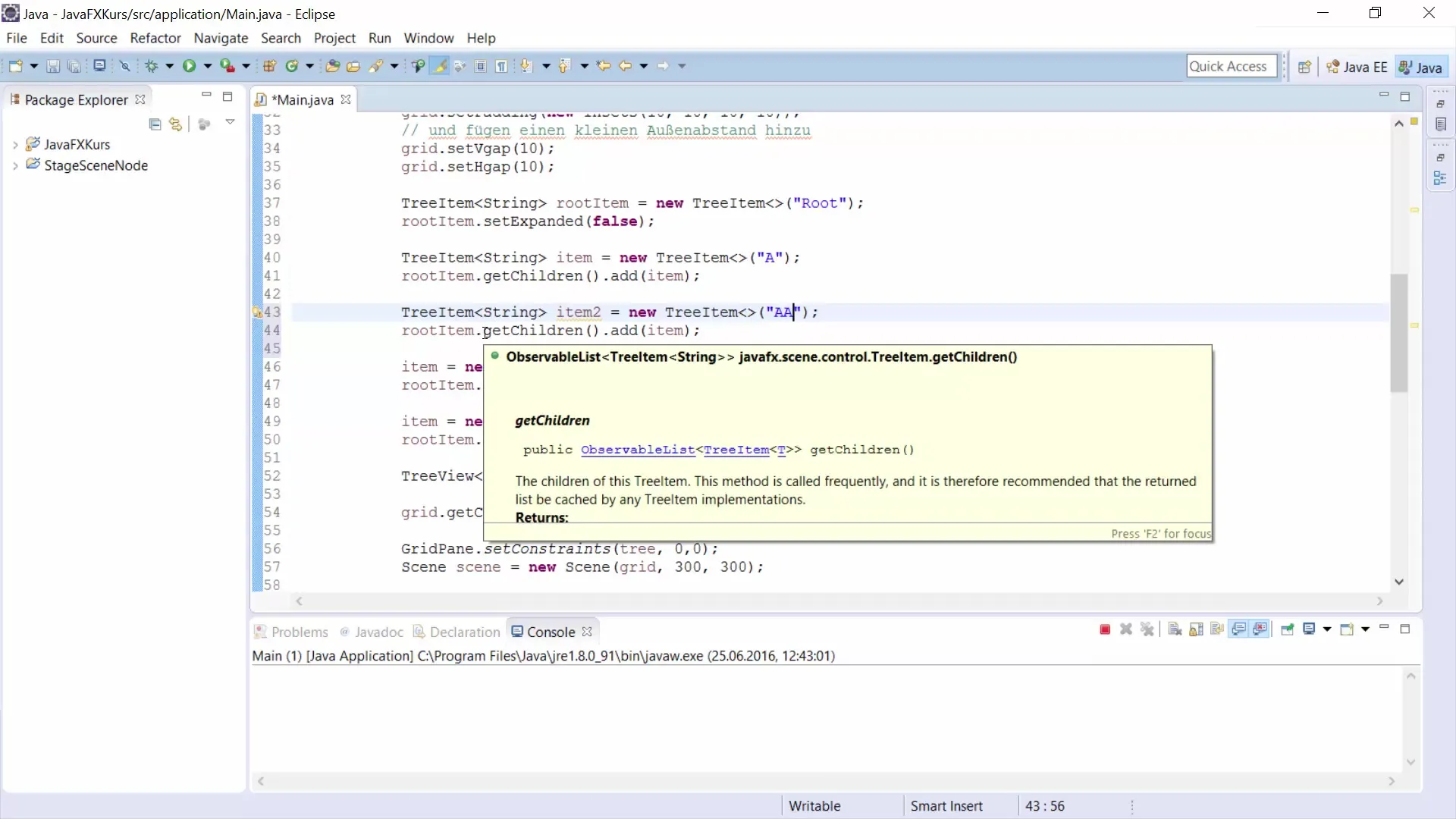Open the Project menu
This screenshot has width=1456, height=819.
334,38
